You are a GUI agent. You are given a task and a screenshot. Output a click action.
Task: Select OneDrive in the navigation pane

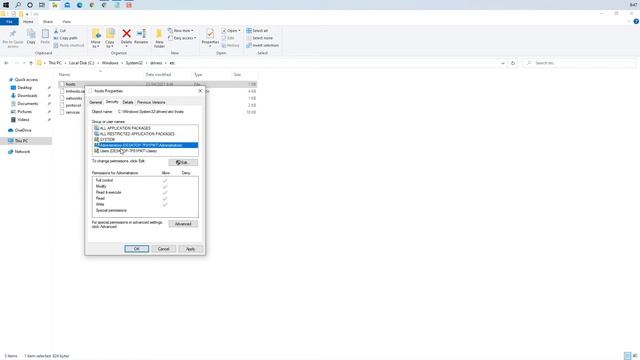(x=23, y=130)
